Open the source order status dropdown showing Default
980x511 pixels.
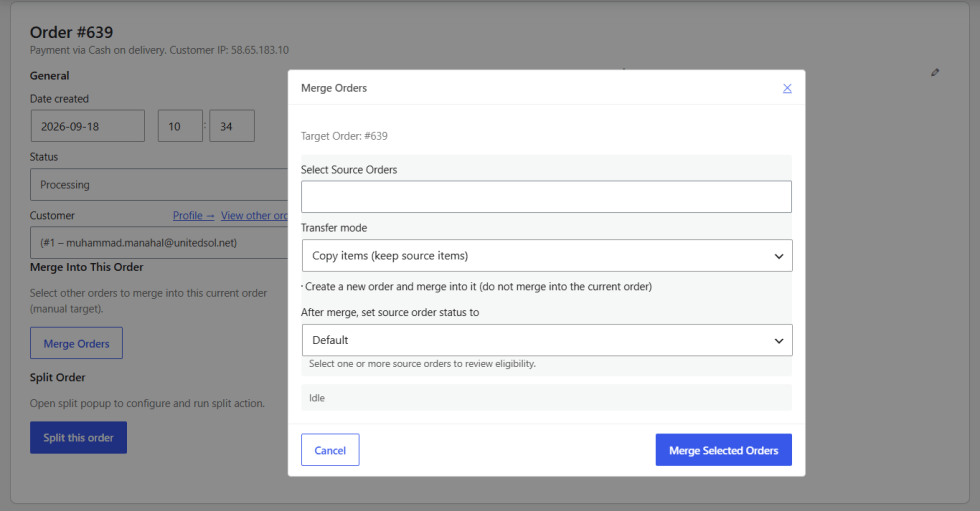[547, 340]
